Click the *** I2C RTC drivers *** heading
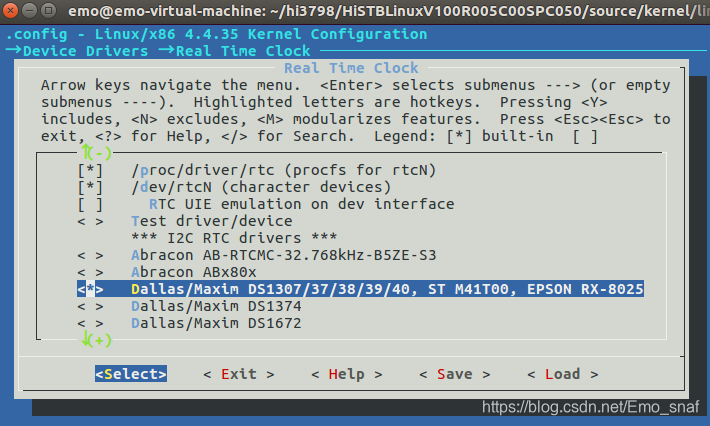The height and width of the screenshot is (426, 710). point(234,238)
